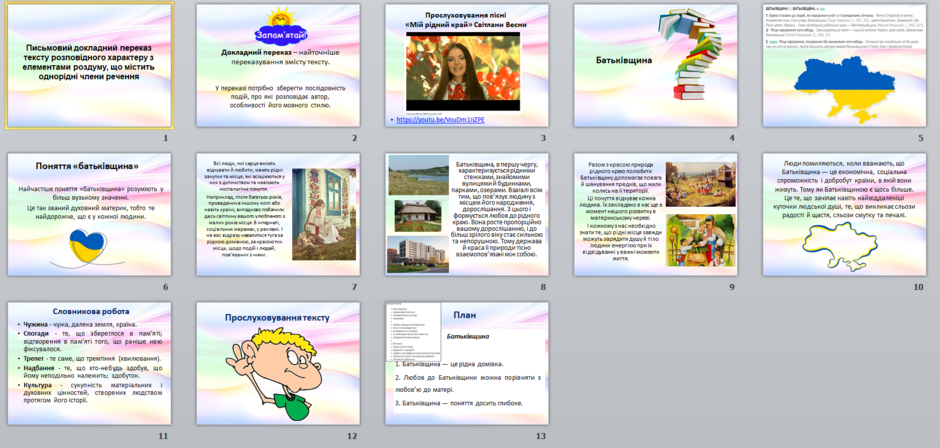The image size is (940, 448).
Task: Click slide number 3 label
Action: pos(543,139)
